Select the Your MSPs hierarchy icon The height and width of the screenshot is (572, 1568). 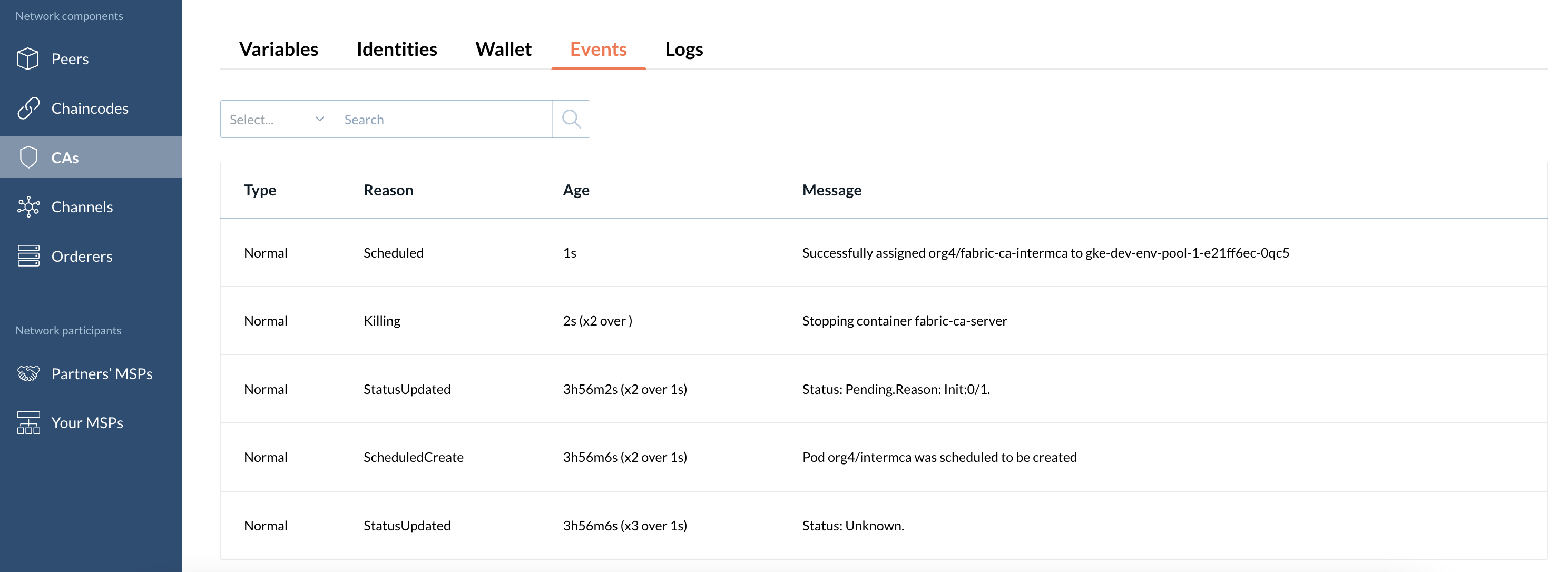pyautogui.click(x=27, y=422)
